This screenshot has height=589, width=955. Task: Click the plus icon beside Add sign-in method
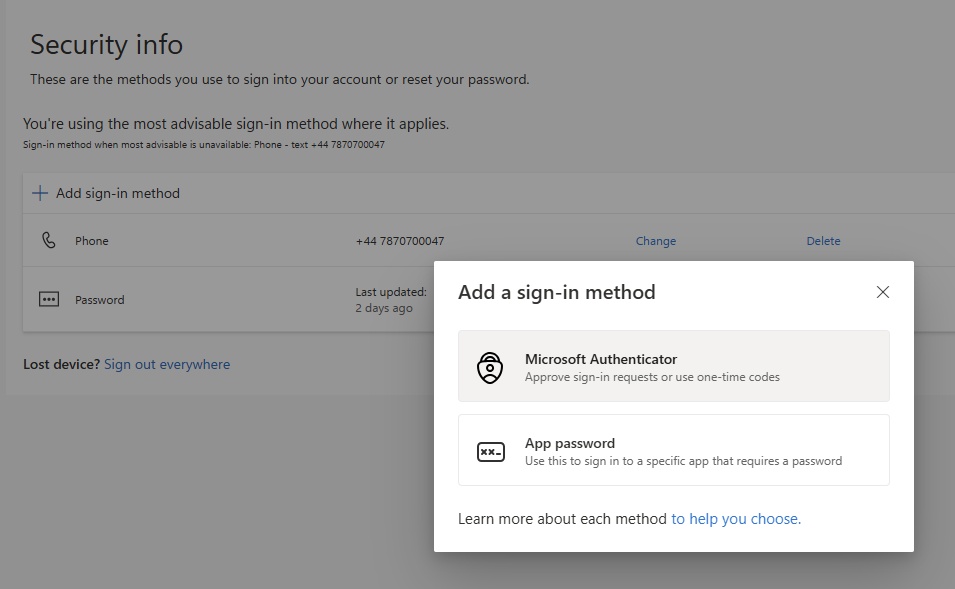(x=40, y=193)
